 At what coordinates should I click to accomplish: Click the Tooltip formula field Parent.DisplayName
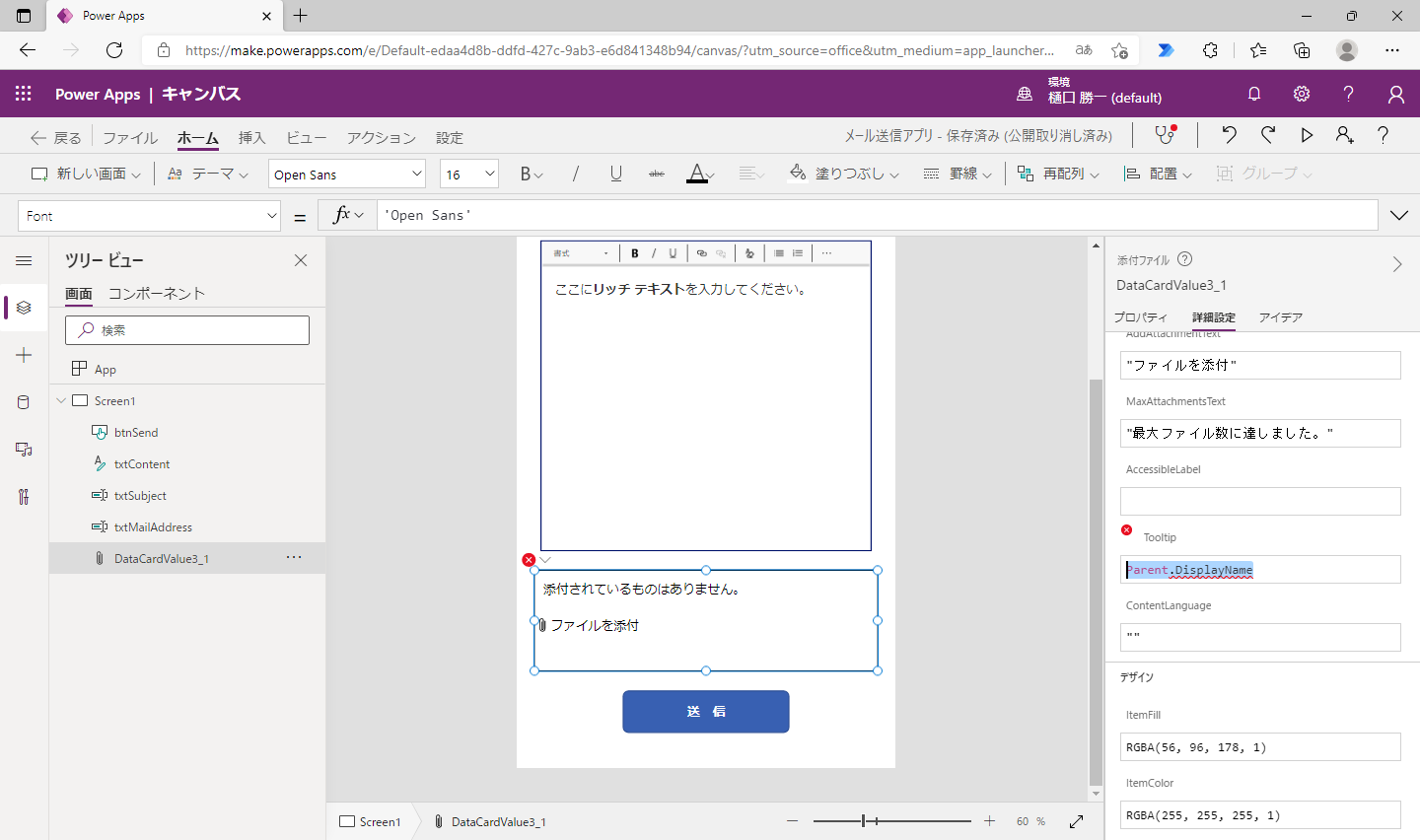[x=1260, y=569]
